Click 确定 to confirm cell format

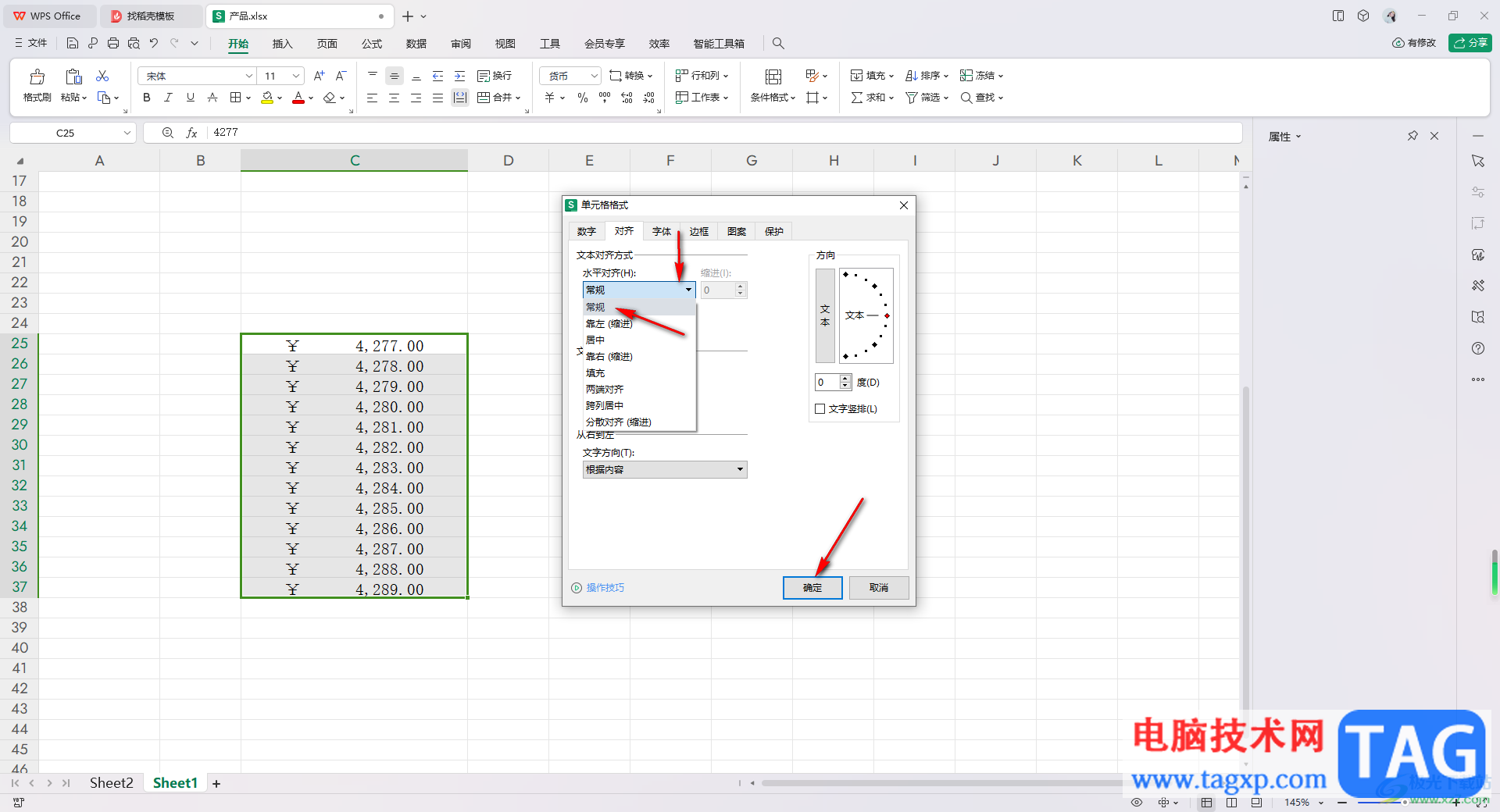[812, 588]
